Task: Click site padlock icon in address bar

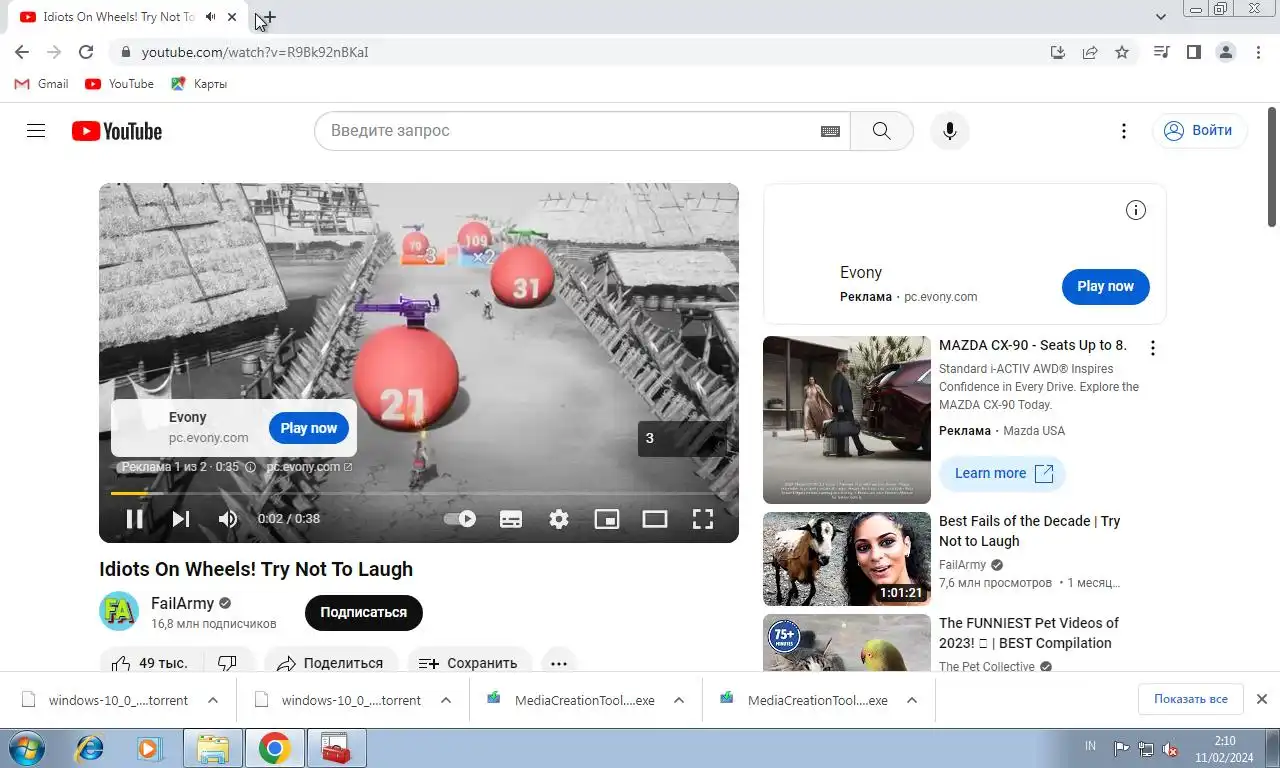Action: pyautogui.click(x=125, y=52)
